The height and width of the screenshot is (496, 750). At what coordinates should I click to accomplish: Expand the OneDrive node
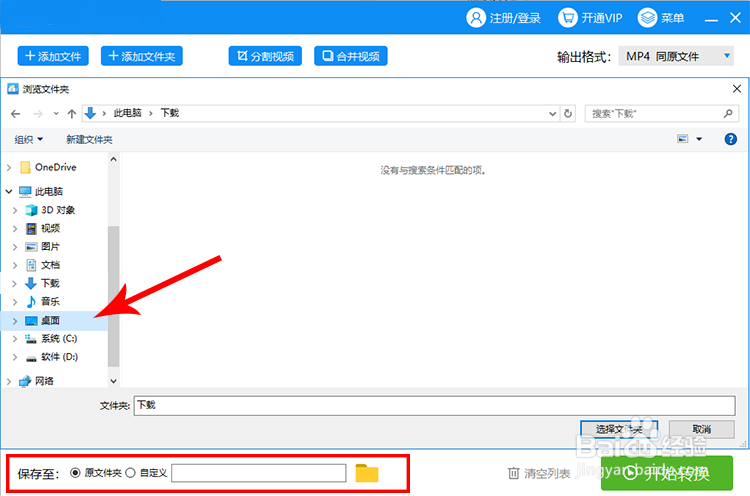(9, 167)
